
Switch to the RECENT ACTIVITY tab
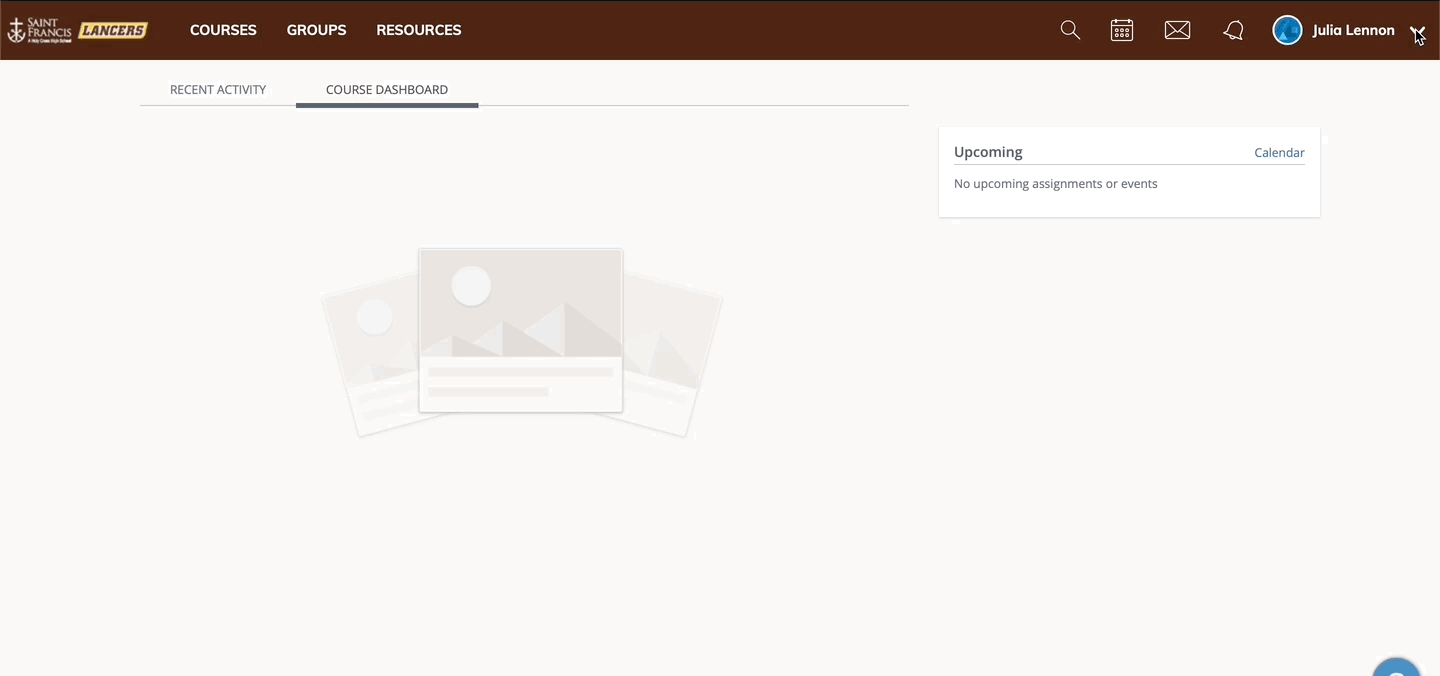218,89
